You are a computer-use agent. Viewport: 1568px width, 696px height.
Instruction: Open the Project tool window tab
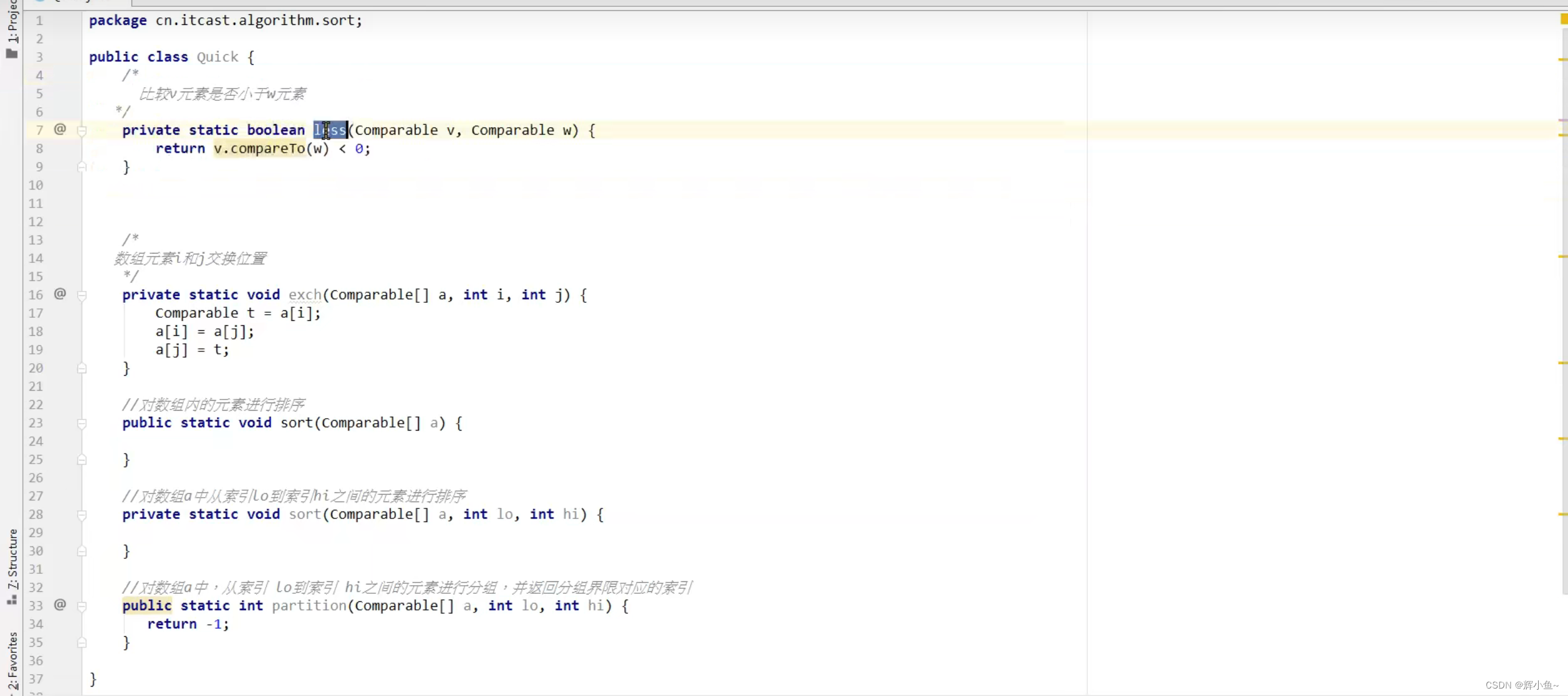[12, 21]
